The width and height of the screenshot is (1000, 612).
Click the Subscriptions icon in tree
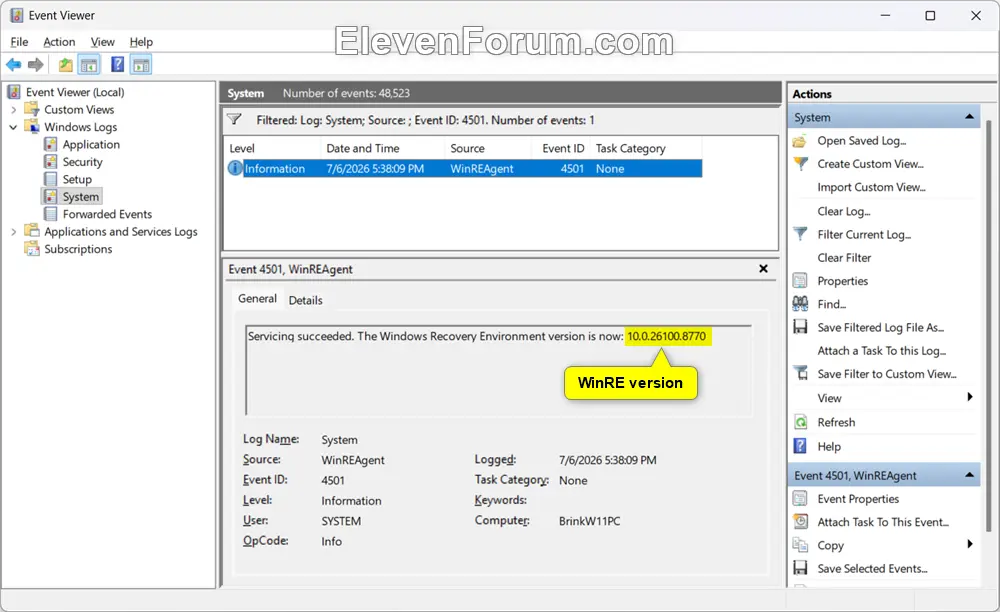(x=32, y=249)
